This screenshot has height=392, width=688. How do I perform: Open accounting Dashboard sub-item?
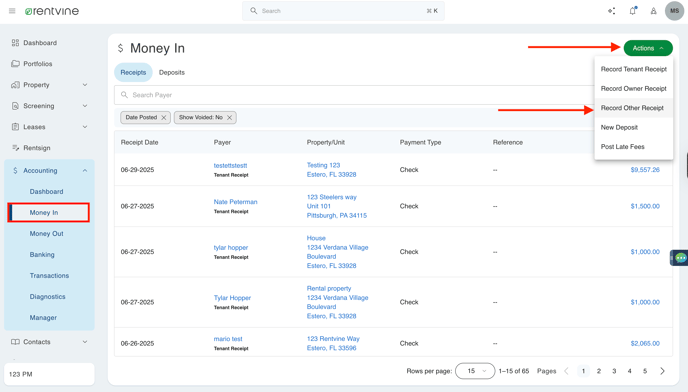click(47, 191)
